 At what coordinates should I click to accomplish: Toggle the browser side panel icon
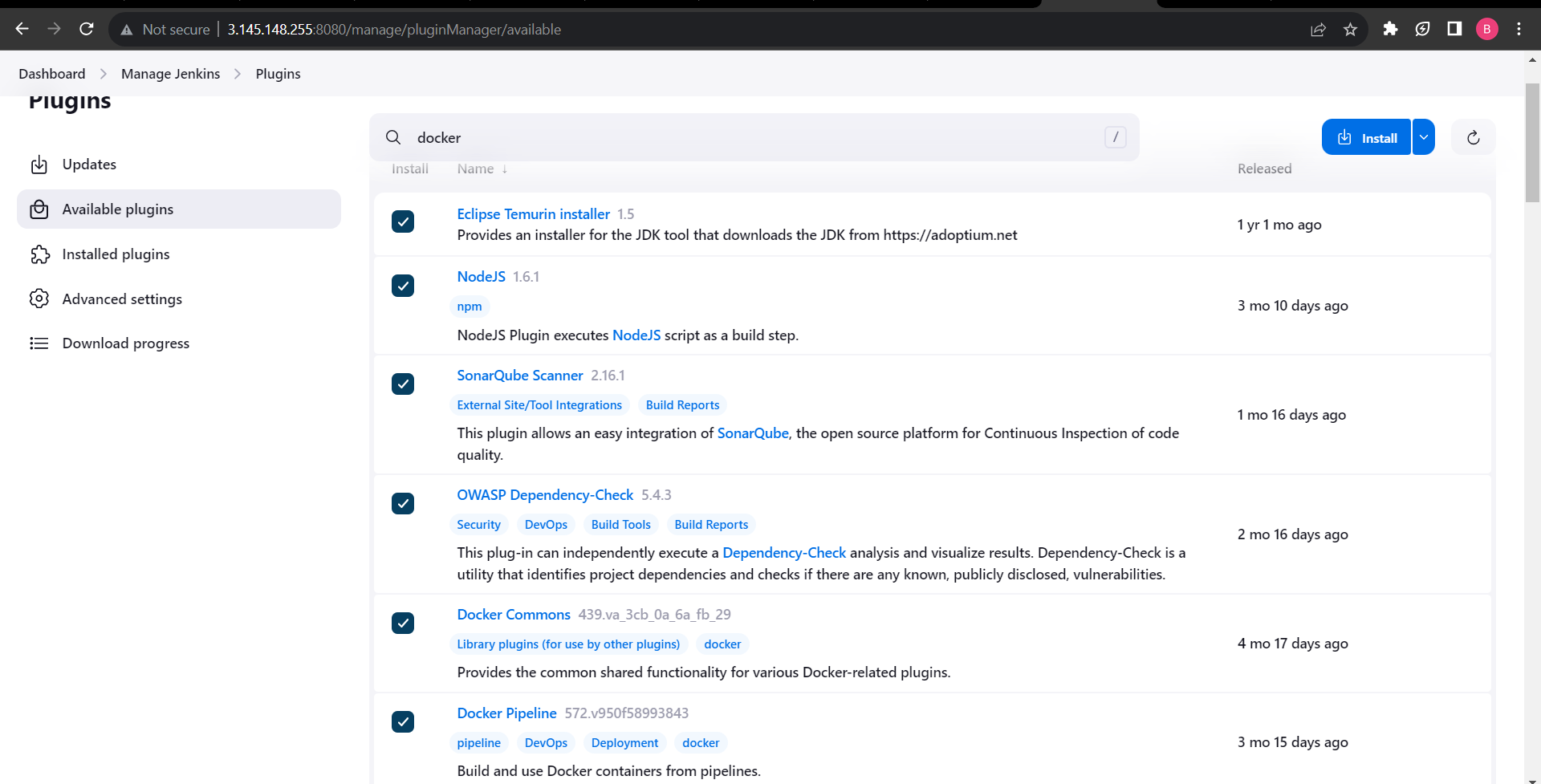coord(1454,29)
